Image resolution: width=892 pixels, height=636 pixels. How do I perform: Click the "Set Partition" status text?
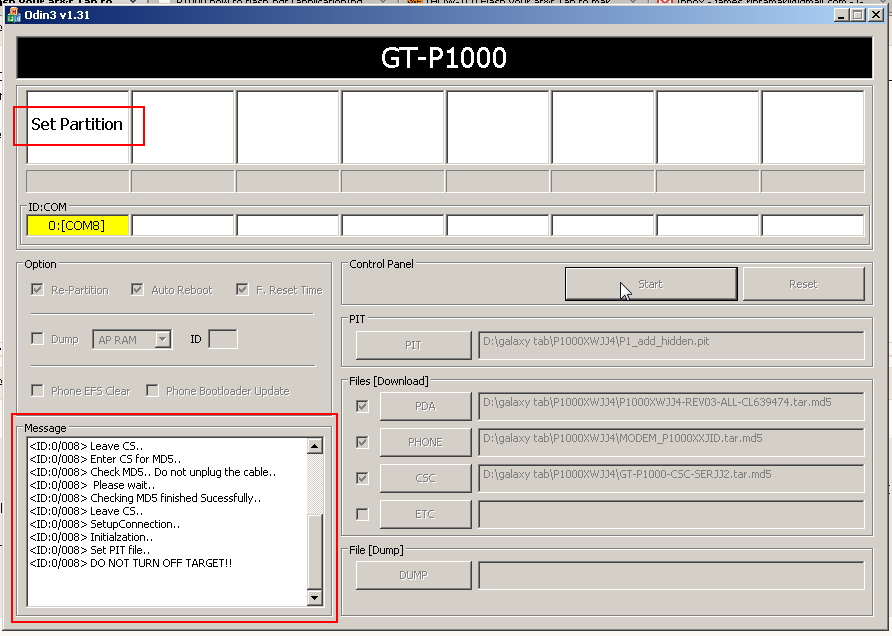pos(77,124)
